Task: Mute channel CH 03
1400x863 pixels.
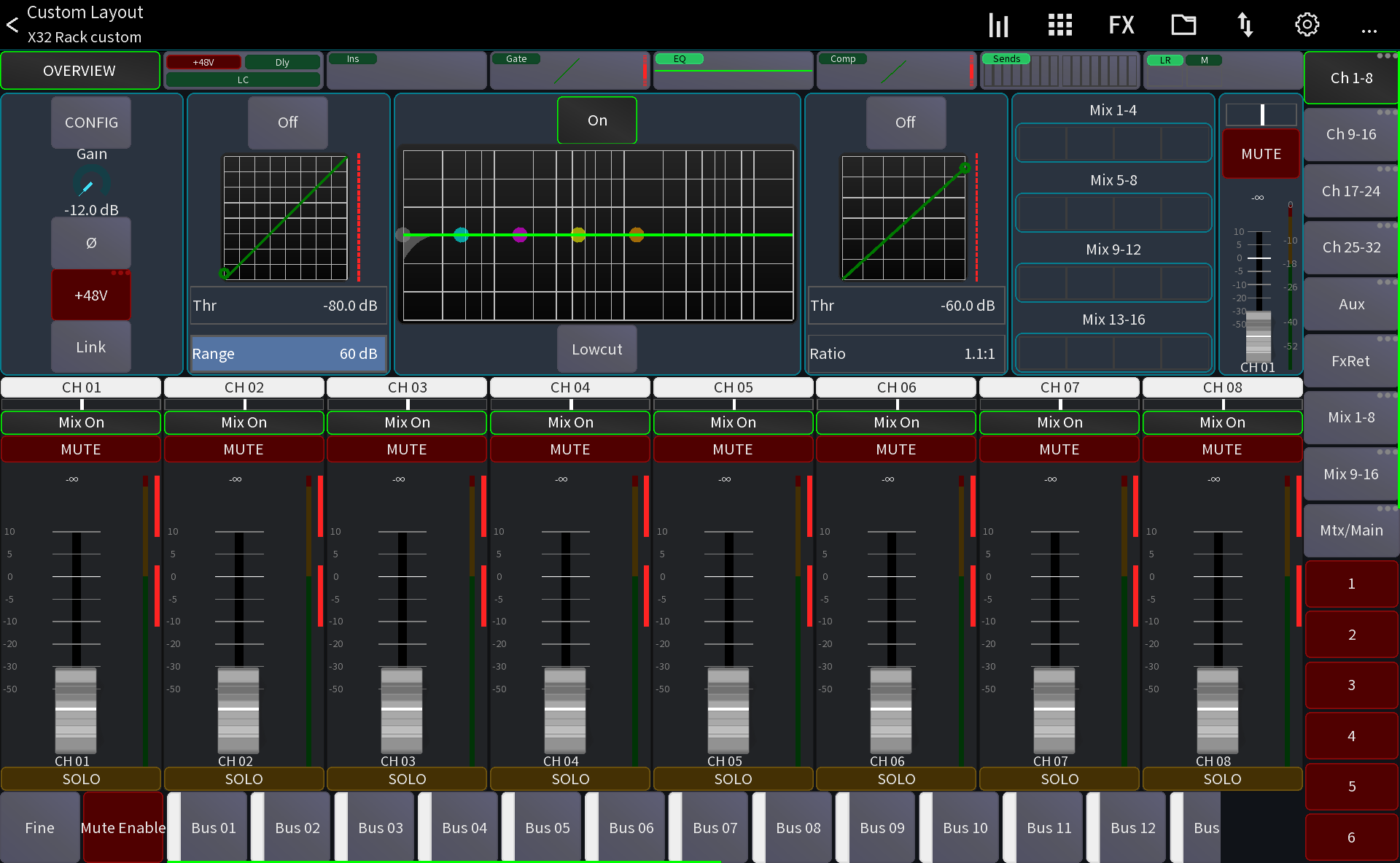Action: point(406,449)
